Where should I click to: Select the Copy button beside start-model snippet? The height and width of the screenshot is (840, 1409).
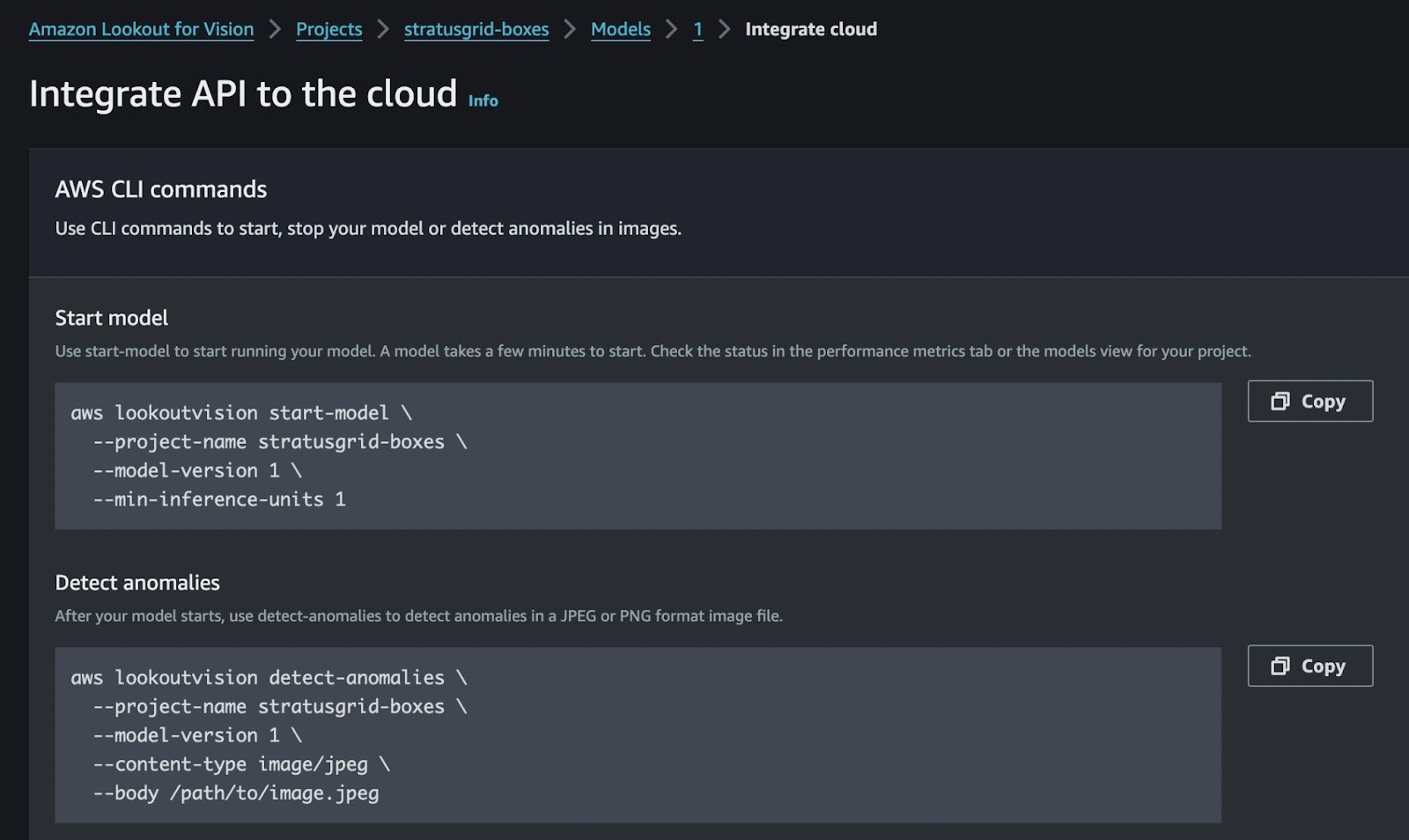[1309, 401]
